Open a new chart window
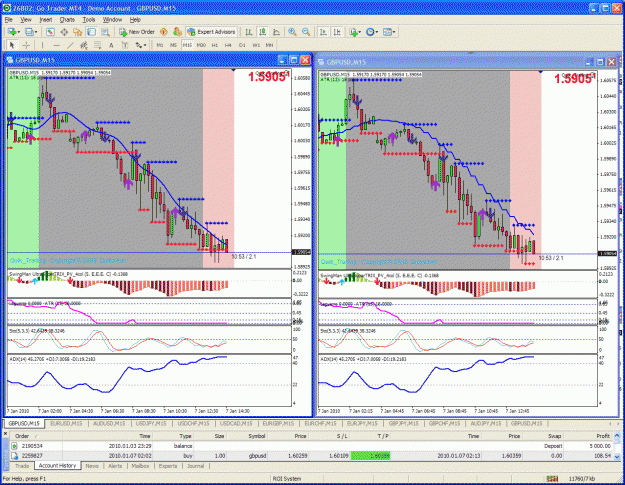The height and width of the screenshot is (485, 625). pos(12,32)
